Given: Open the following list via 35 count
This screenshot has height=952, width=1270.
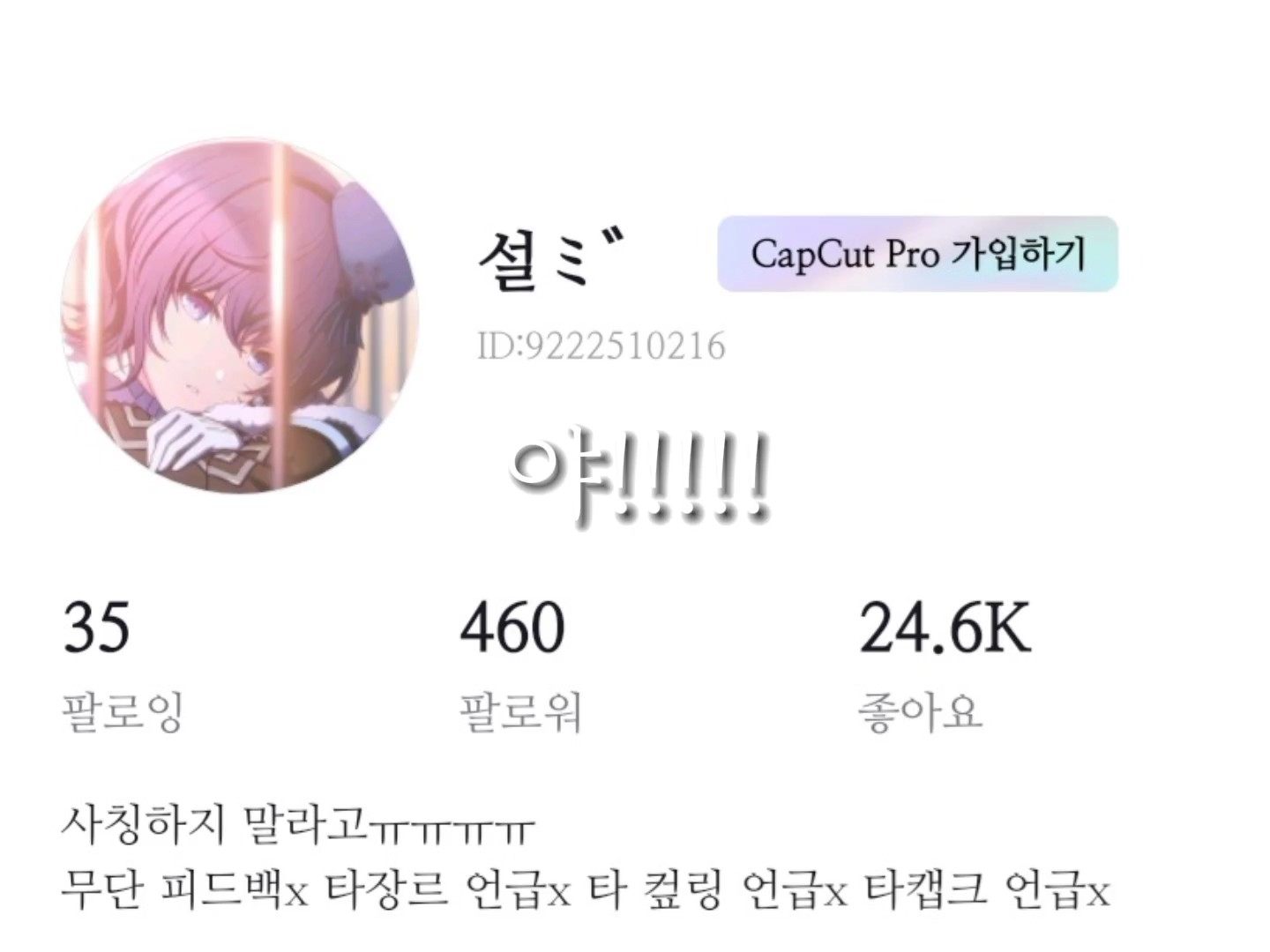Looking at the screenshot, I should (96, 628).
